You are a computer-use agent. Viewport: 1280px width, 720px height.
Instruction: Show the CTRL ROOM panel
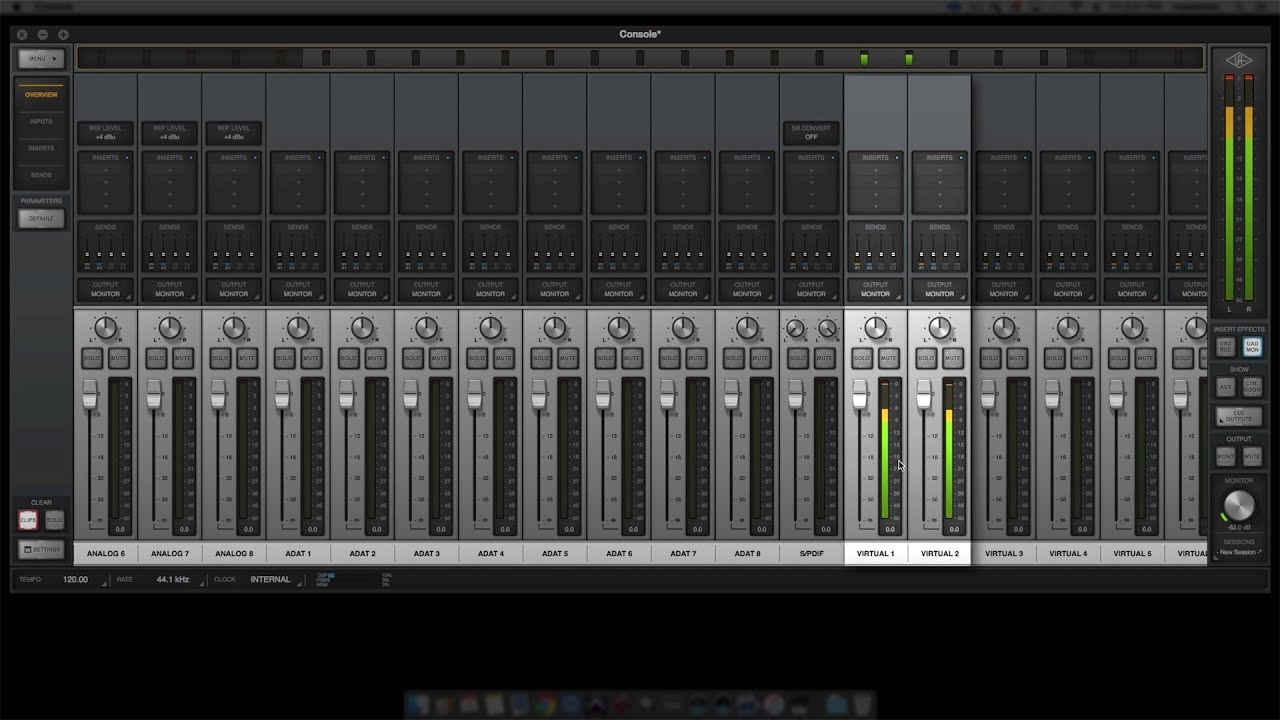pyautogui.click(x=1252, y=386)
